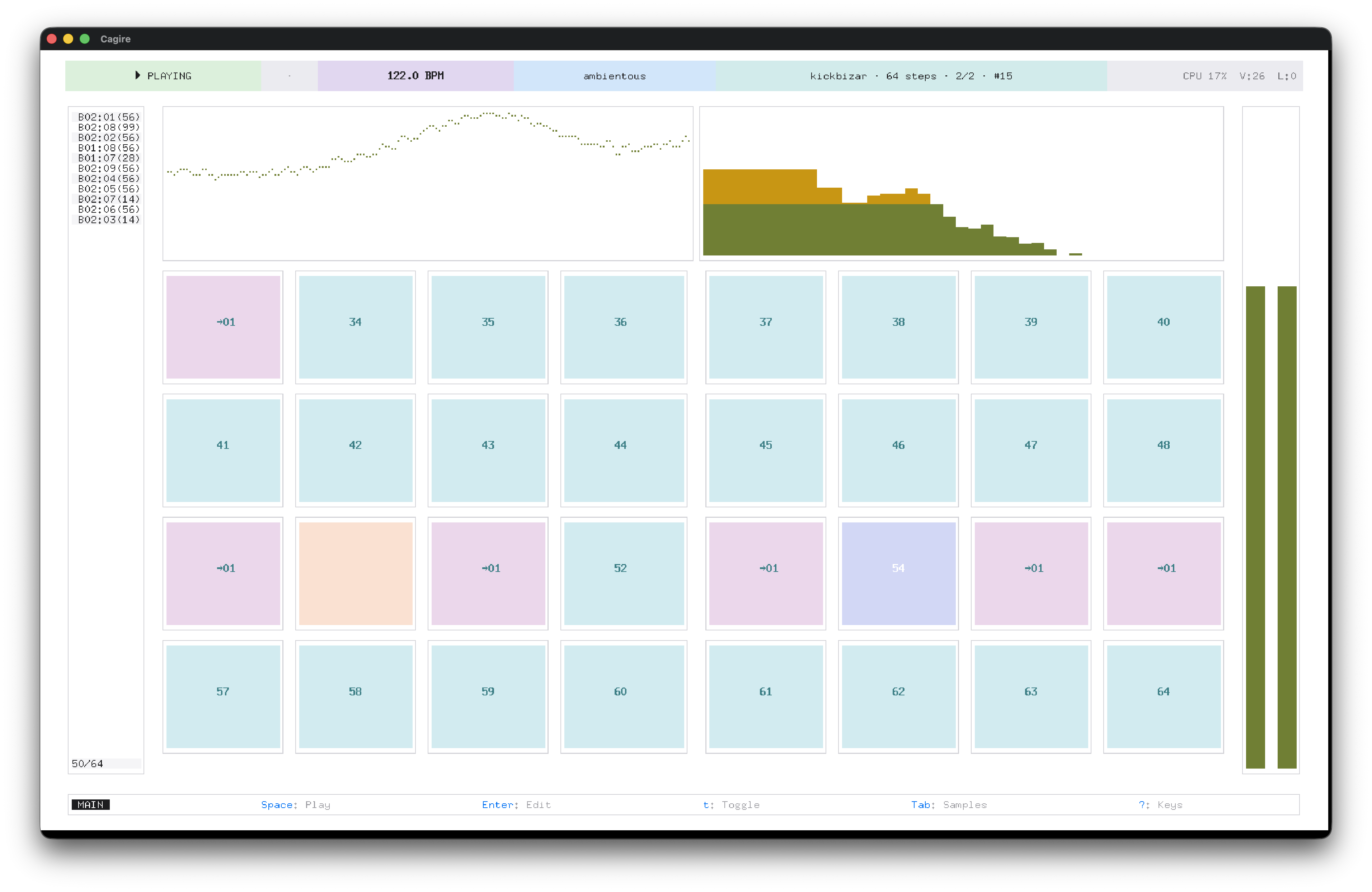This screenshot has width=1372, height=892.
Task: Select step 64 tile
Action: point(1163,696)
